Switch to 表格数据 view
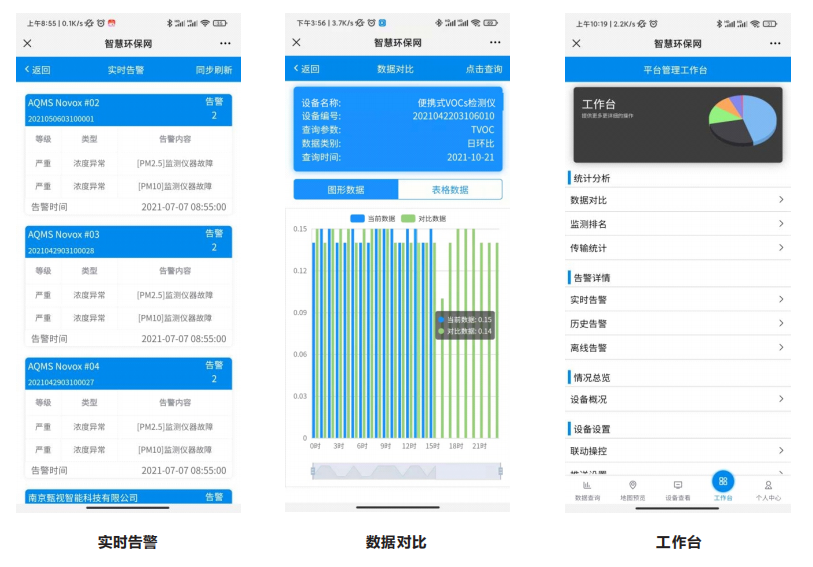Image resolution: width=813 pixels, height=567 pixels. [450, 190]
